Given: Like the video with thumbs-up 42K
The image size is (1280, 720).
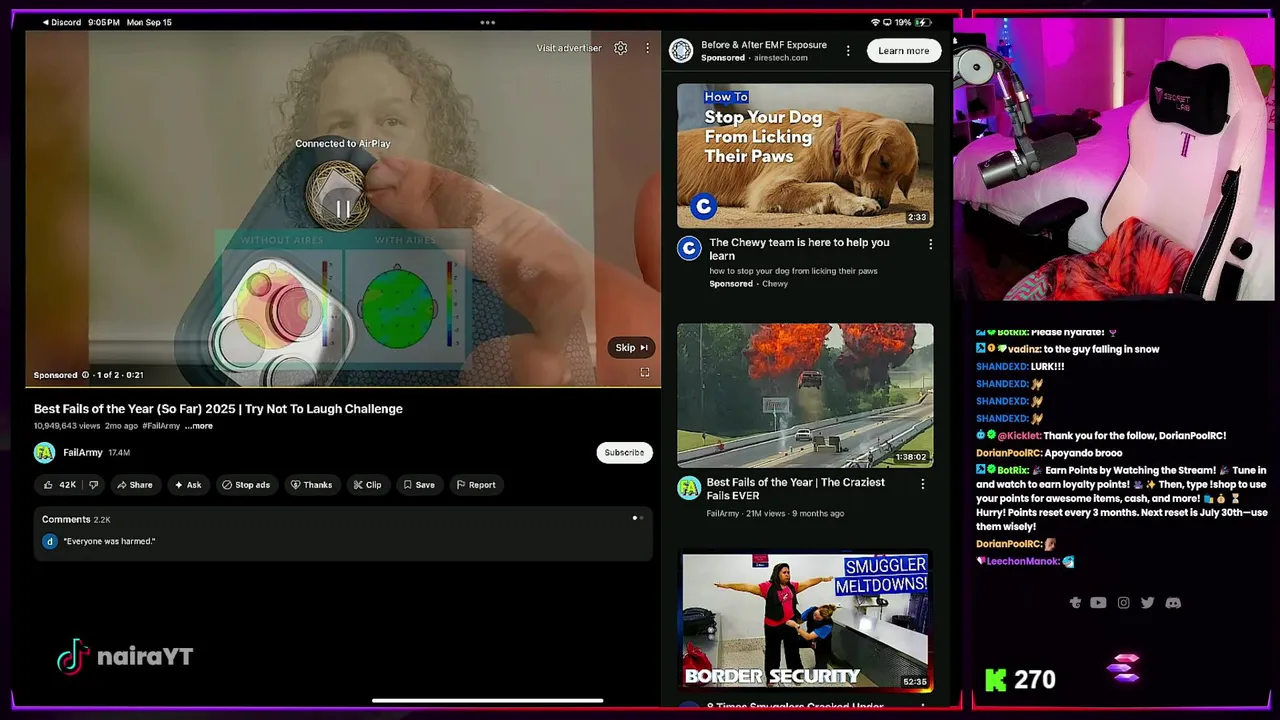Looking at the screenshot, I should (59, 485).
